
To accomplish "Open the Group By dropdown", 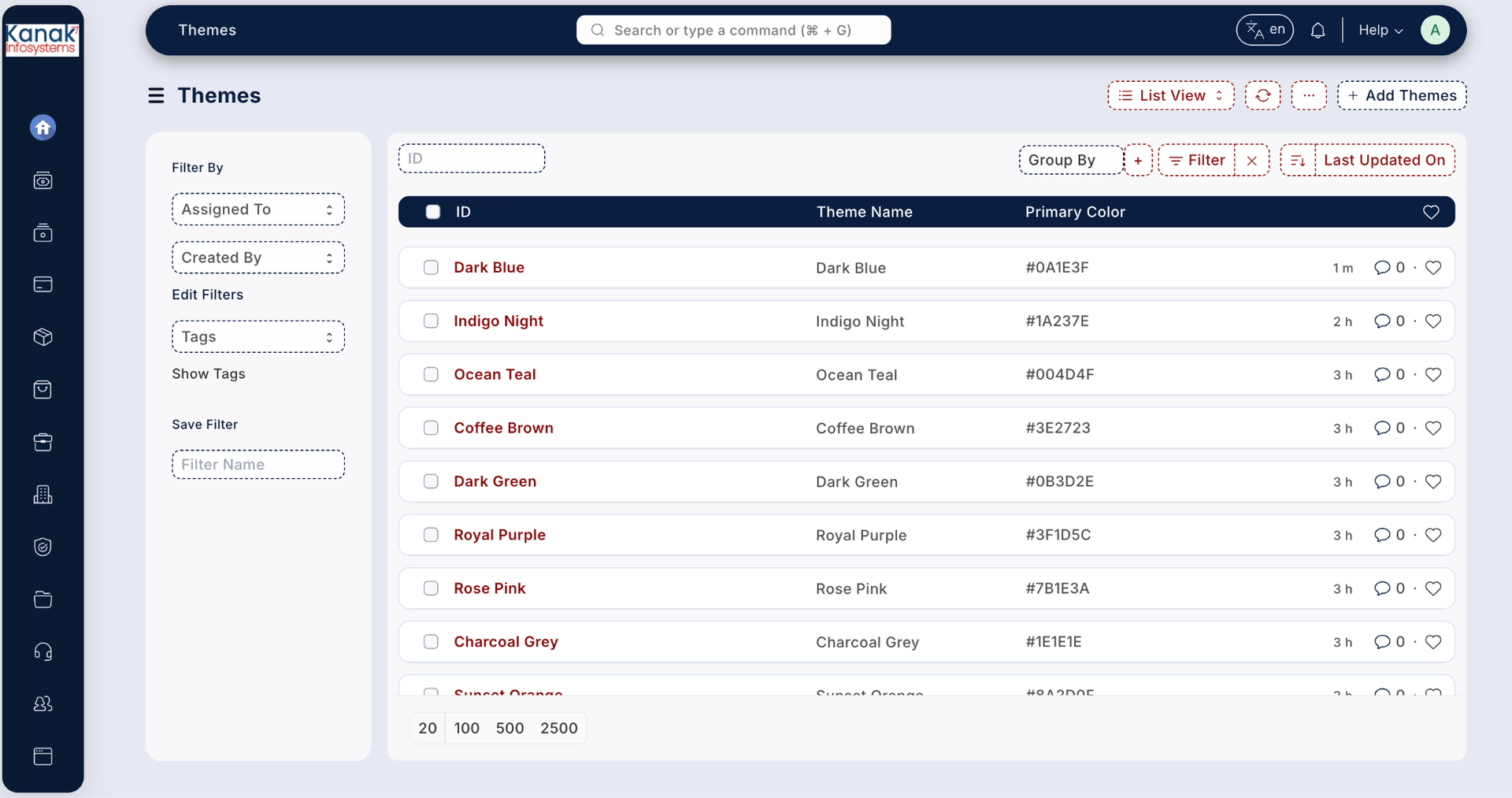I will pos(1071,160).
